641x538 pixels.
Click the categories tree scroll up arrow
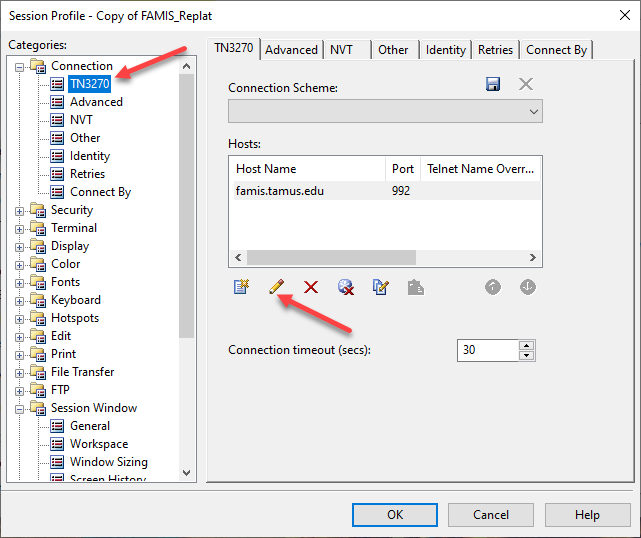186,66
